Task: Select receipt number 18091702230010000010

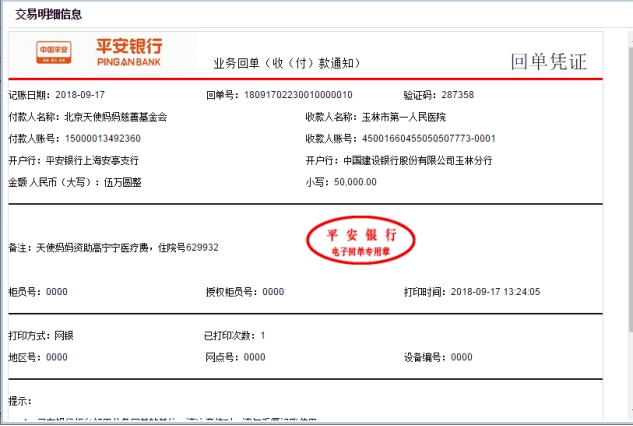Action: (298, 95)
